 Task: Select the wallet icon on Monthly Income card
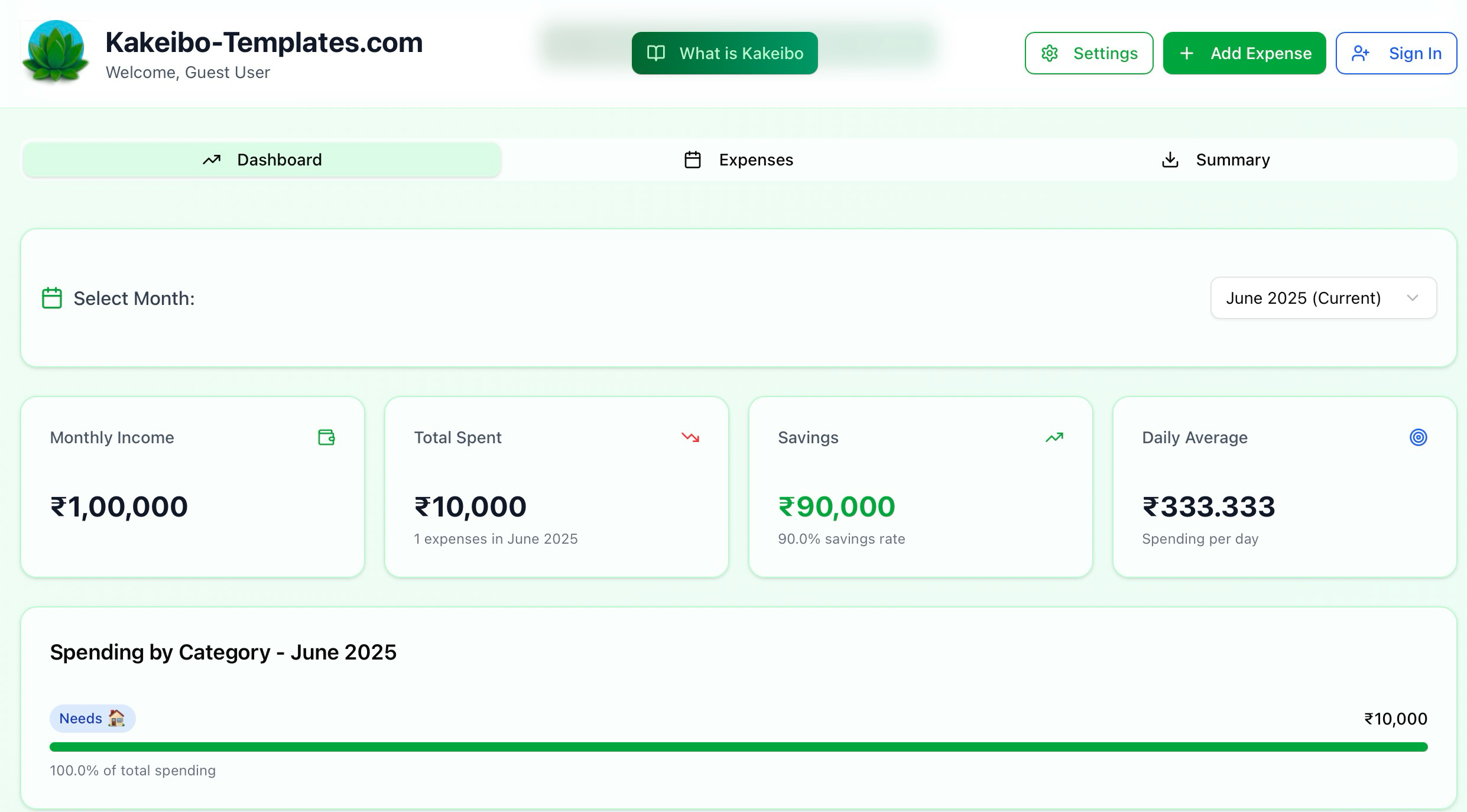click(x=326, y=437)
